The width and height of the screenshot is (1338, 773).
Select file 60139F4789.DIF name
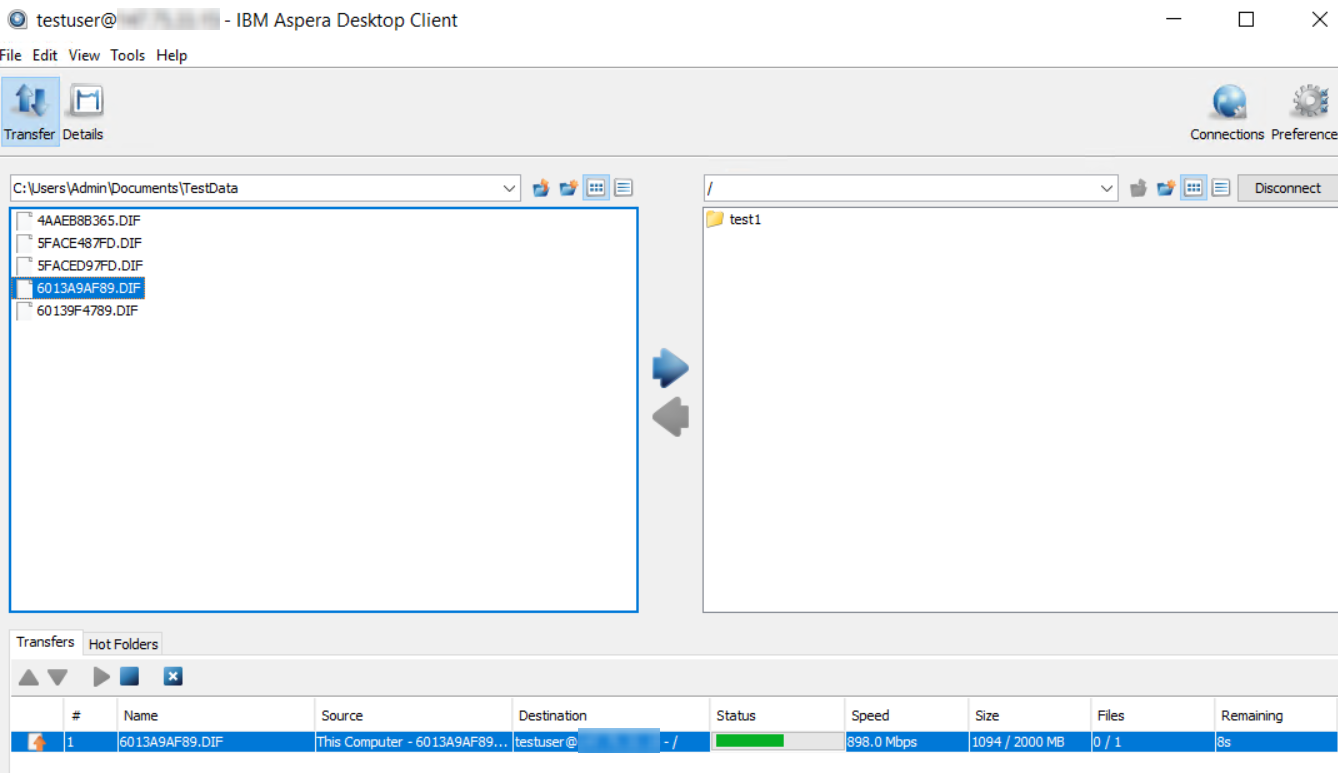click(x=87, y=311)
